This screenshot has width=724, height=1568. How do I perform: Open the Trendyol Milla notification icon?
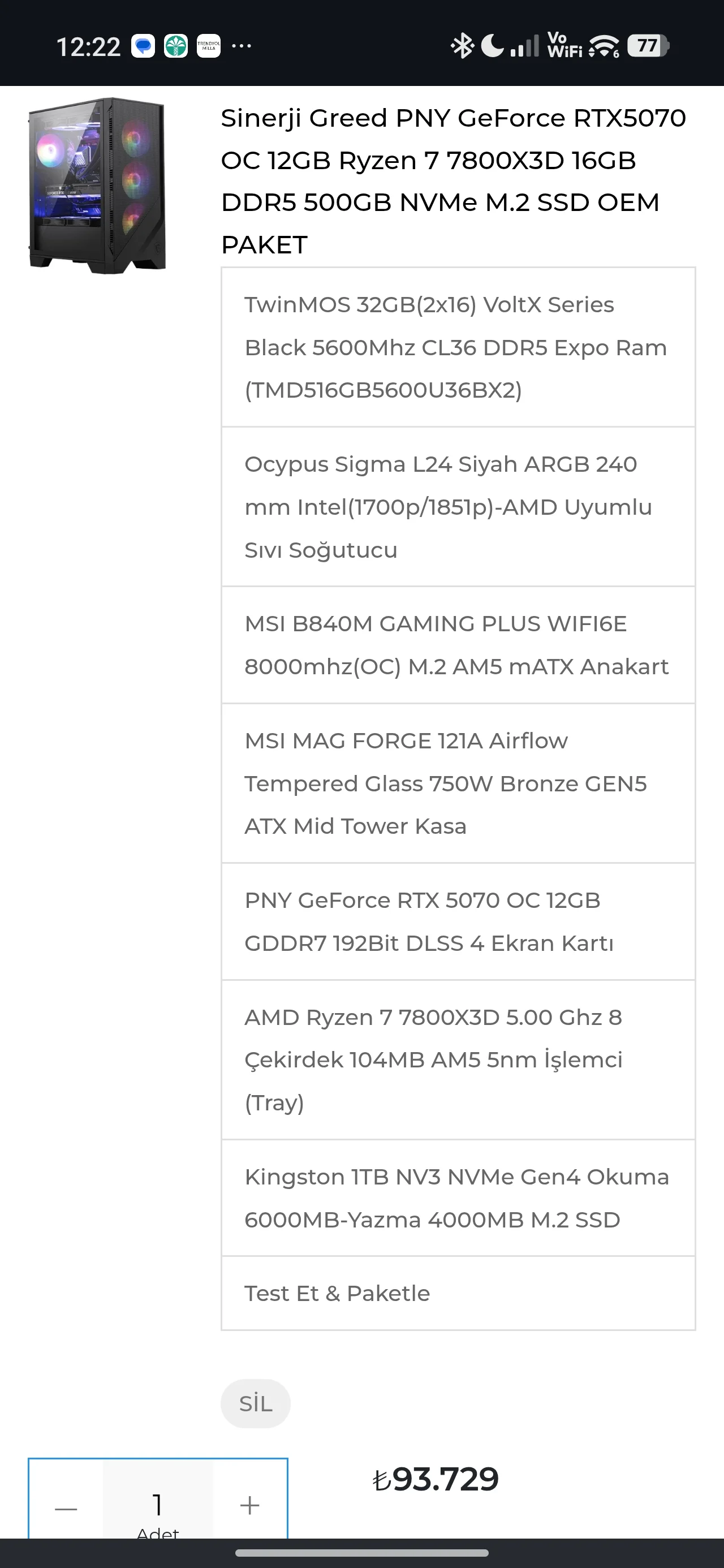(x=208, y=46)
